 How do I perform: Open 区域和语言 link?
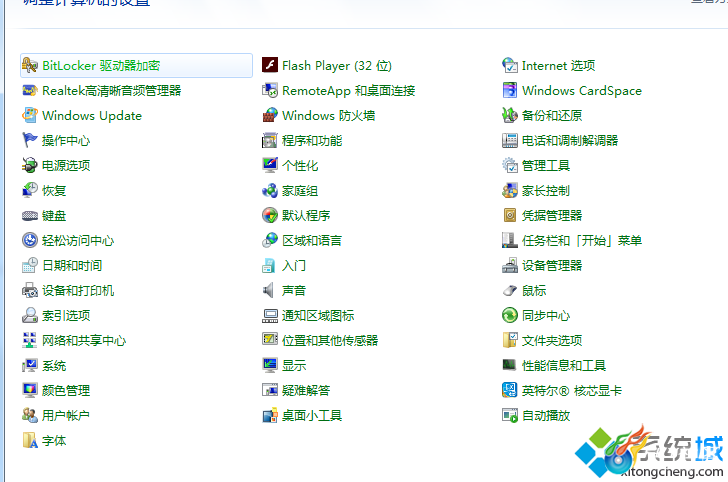[x=312, y=241]
